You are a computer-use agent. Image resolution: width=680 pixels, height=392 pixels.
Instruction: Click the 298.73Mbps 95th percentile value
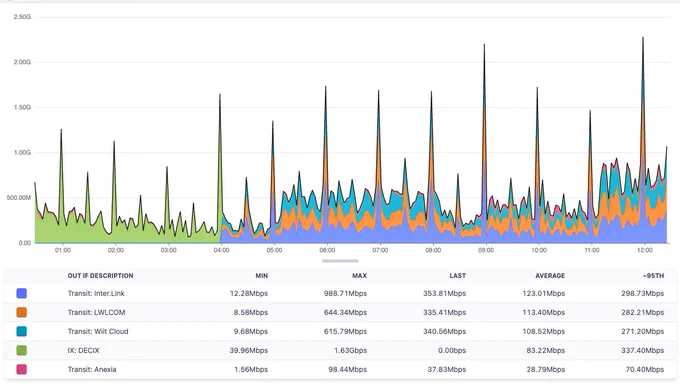tap(642, 294)
